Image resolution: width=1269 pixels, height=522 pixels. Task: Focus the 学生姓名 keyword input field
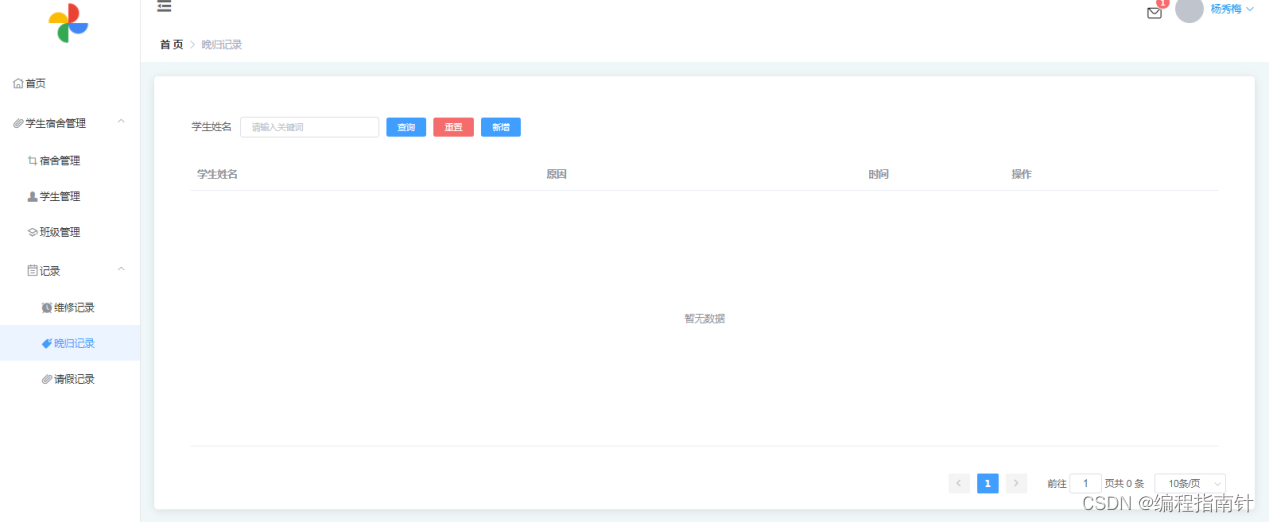click(x=309, y=127)
